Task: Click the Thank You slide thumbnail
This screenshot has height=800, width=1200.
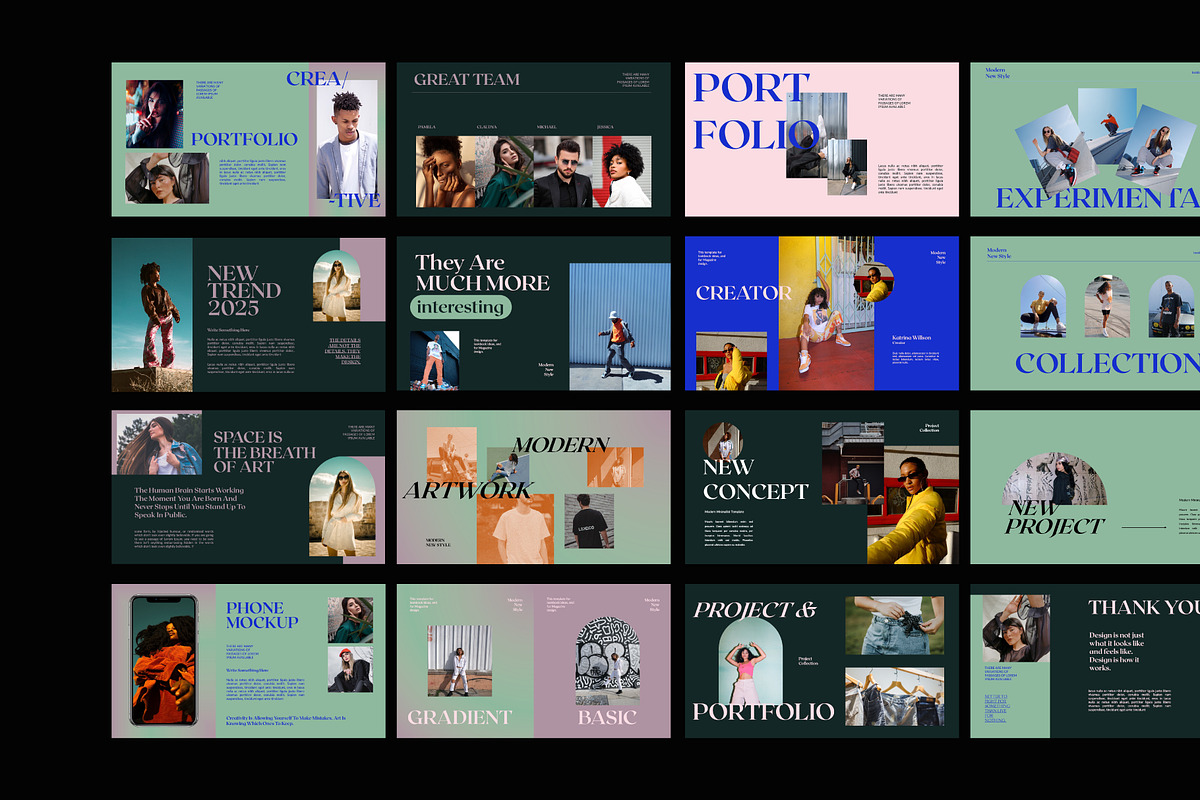Action: (x=1085, y=661)
